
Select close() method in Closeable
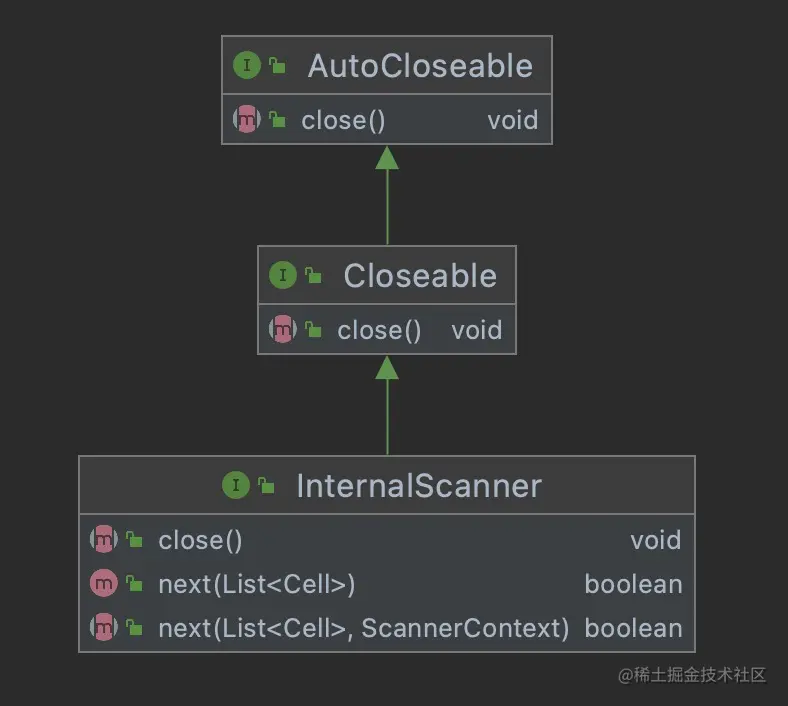[x=379, y=330]
